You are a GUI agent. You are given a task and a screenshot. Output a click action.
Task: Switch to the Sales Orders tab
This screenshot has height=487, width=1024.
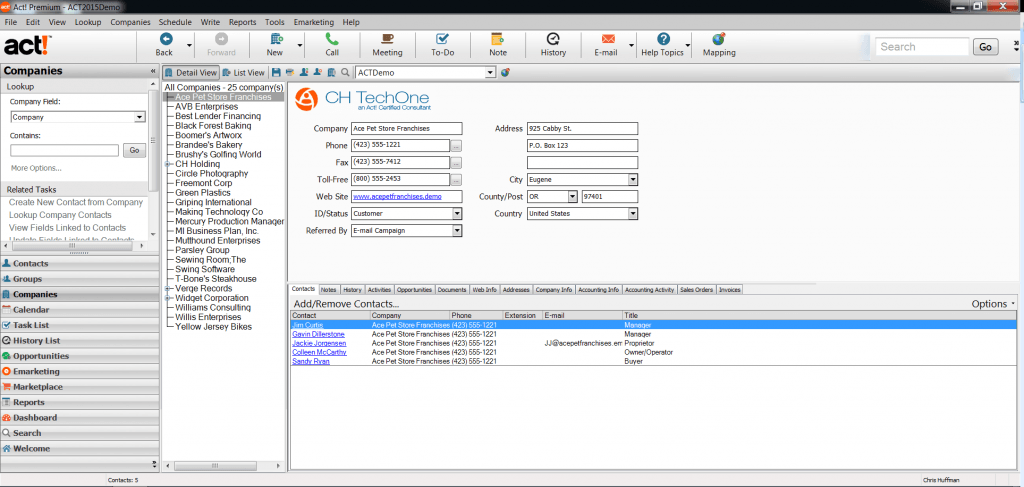pyautogui.click(x=697, y=289)
